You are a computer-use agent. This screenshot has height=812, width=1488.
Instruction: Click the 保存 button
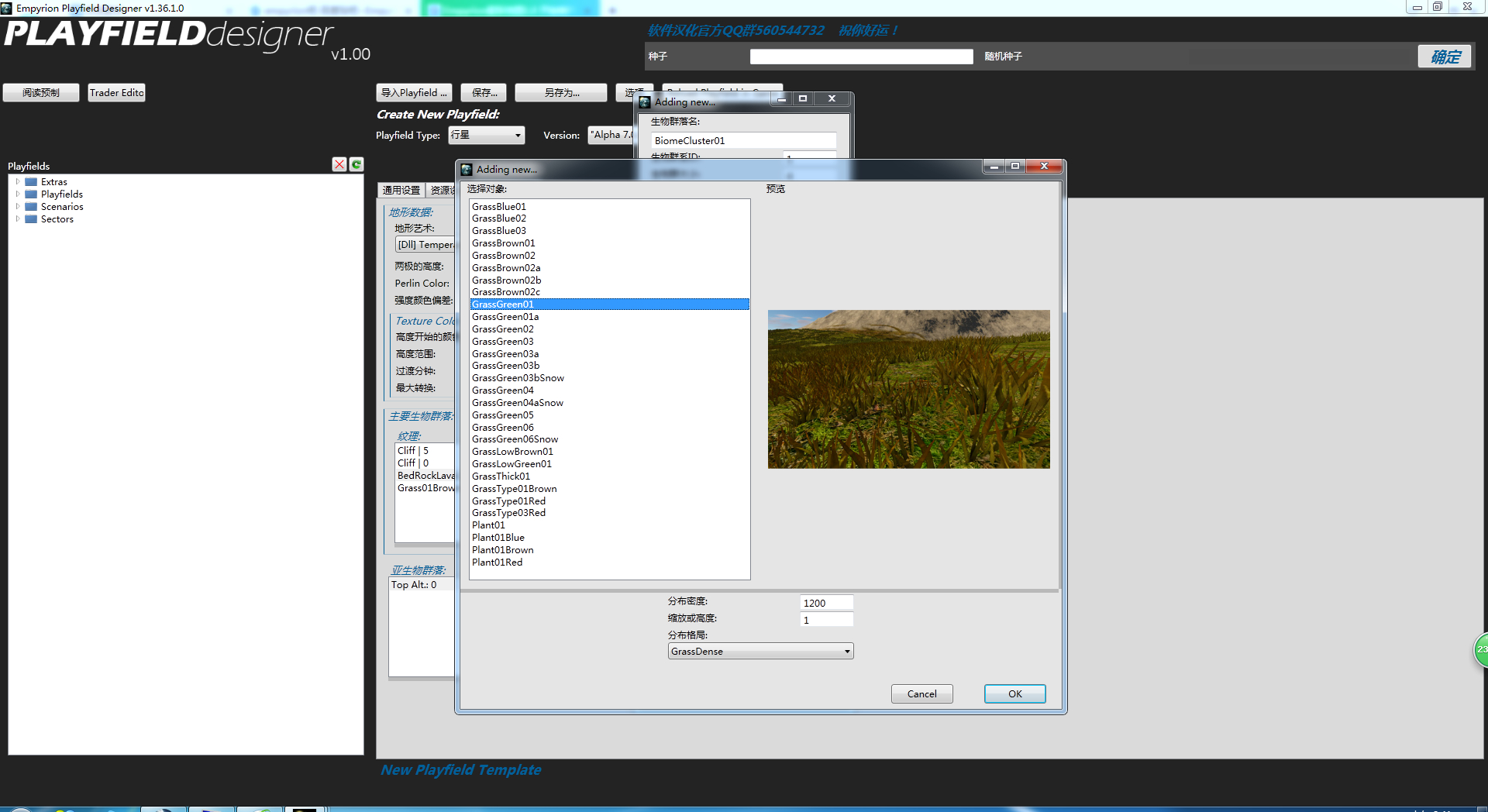[x=484, y=93]
